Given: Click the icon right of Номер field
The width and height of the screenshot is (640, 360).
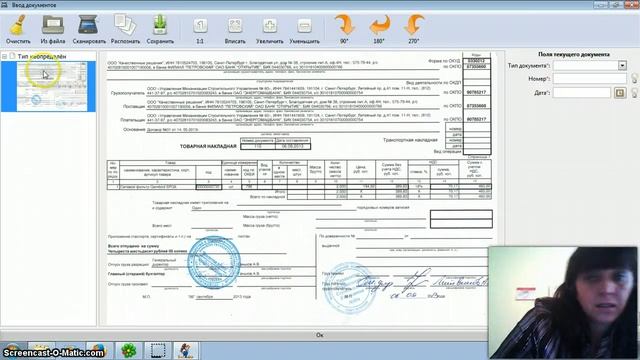Looking at the screenshot, I should 634,78.
